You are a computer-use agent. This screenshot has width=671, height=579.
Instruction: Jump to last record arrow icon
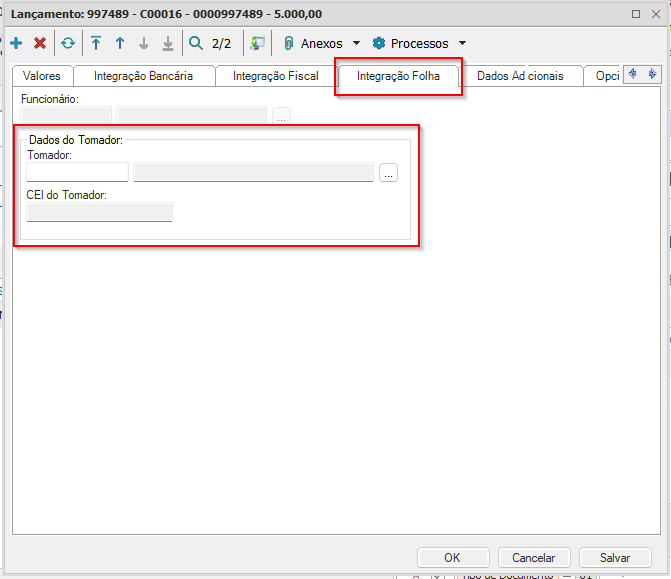(168, 43)
